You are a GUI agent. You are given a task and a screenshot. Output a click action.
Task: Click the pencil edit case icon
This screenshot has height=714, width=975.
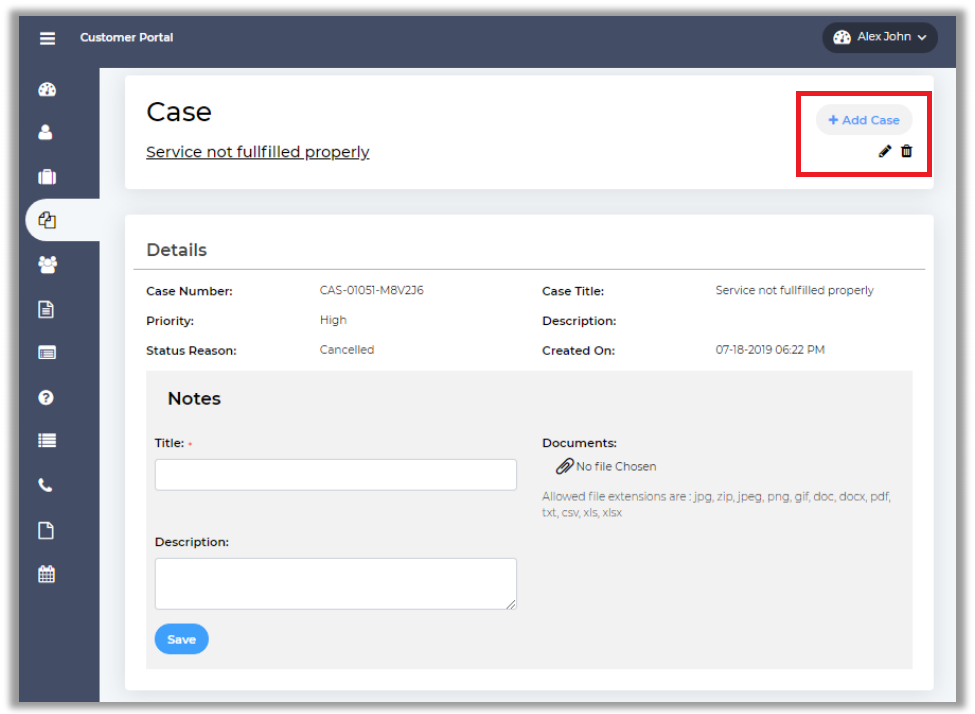point(884,151)
